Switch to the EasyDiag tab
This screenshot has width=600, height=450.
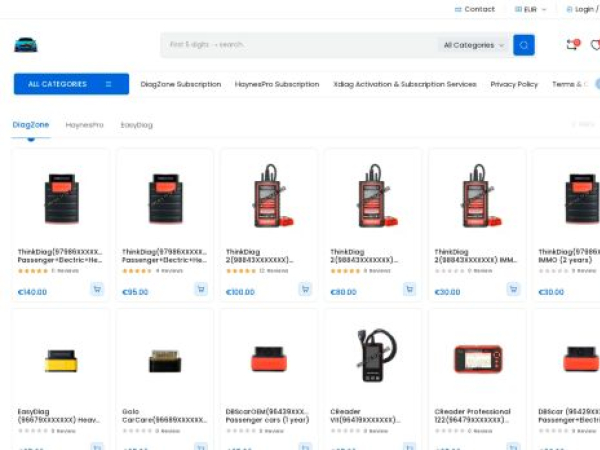click(x=137, y=125)
